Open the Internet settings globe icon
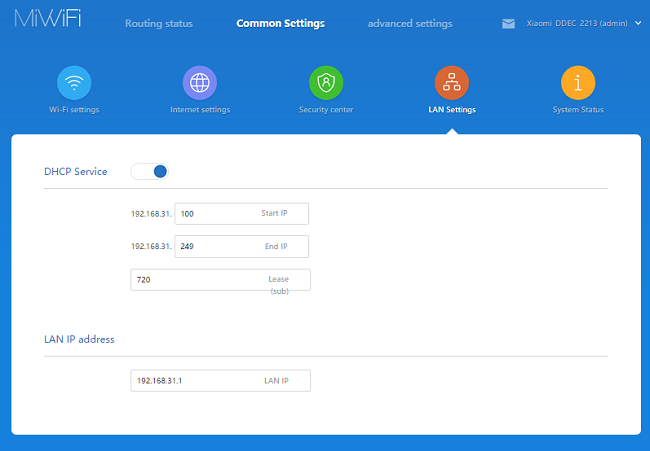This screenshot has width=650, height=451. (200, 82)
